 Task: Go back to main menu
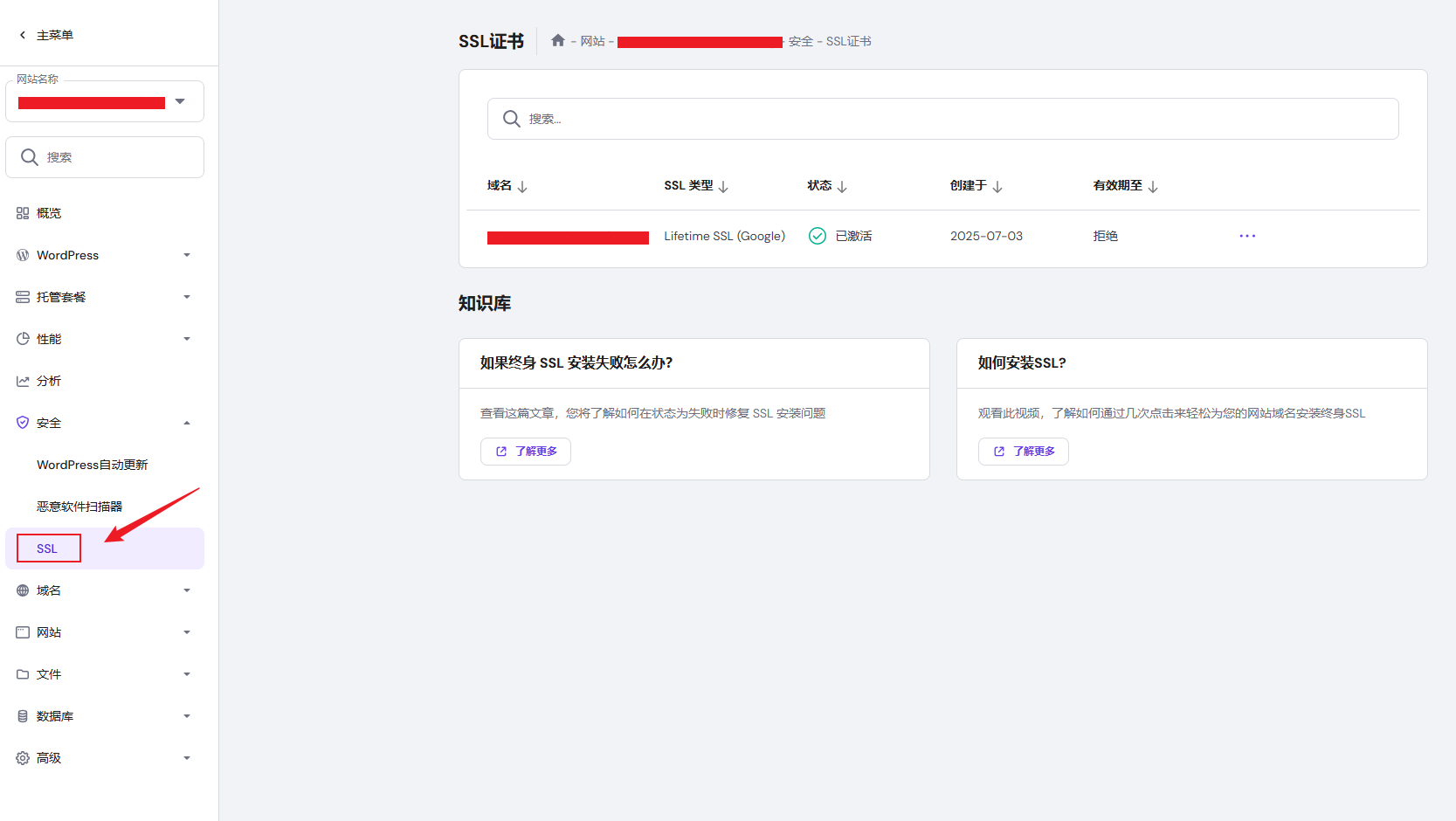pyautogui.click(x=46, y=35)
